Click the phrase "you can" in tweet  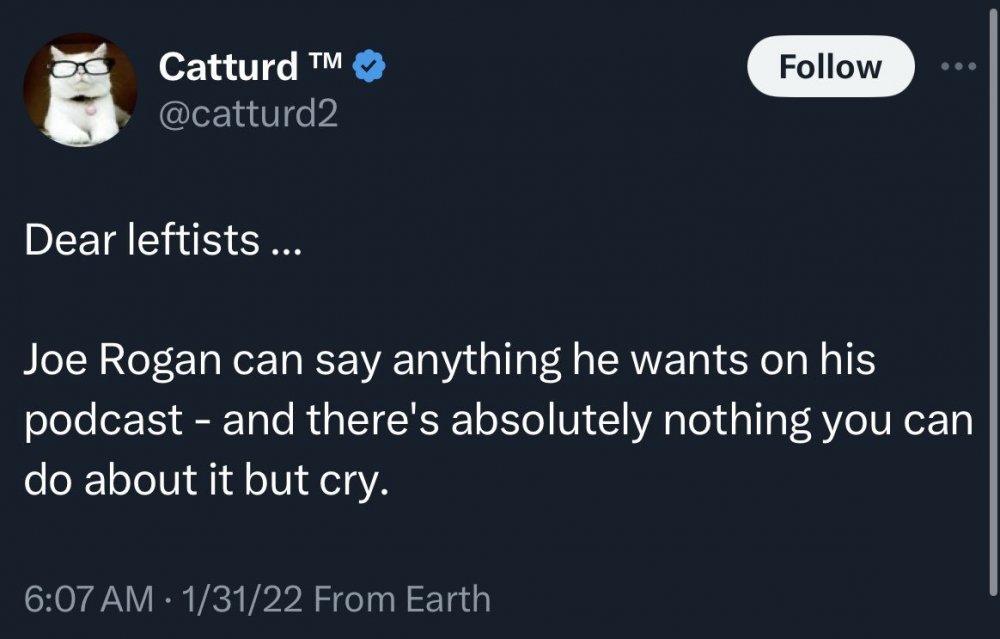click(896, 421)
